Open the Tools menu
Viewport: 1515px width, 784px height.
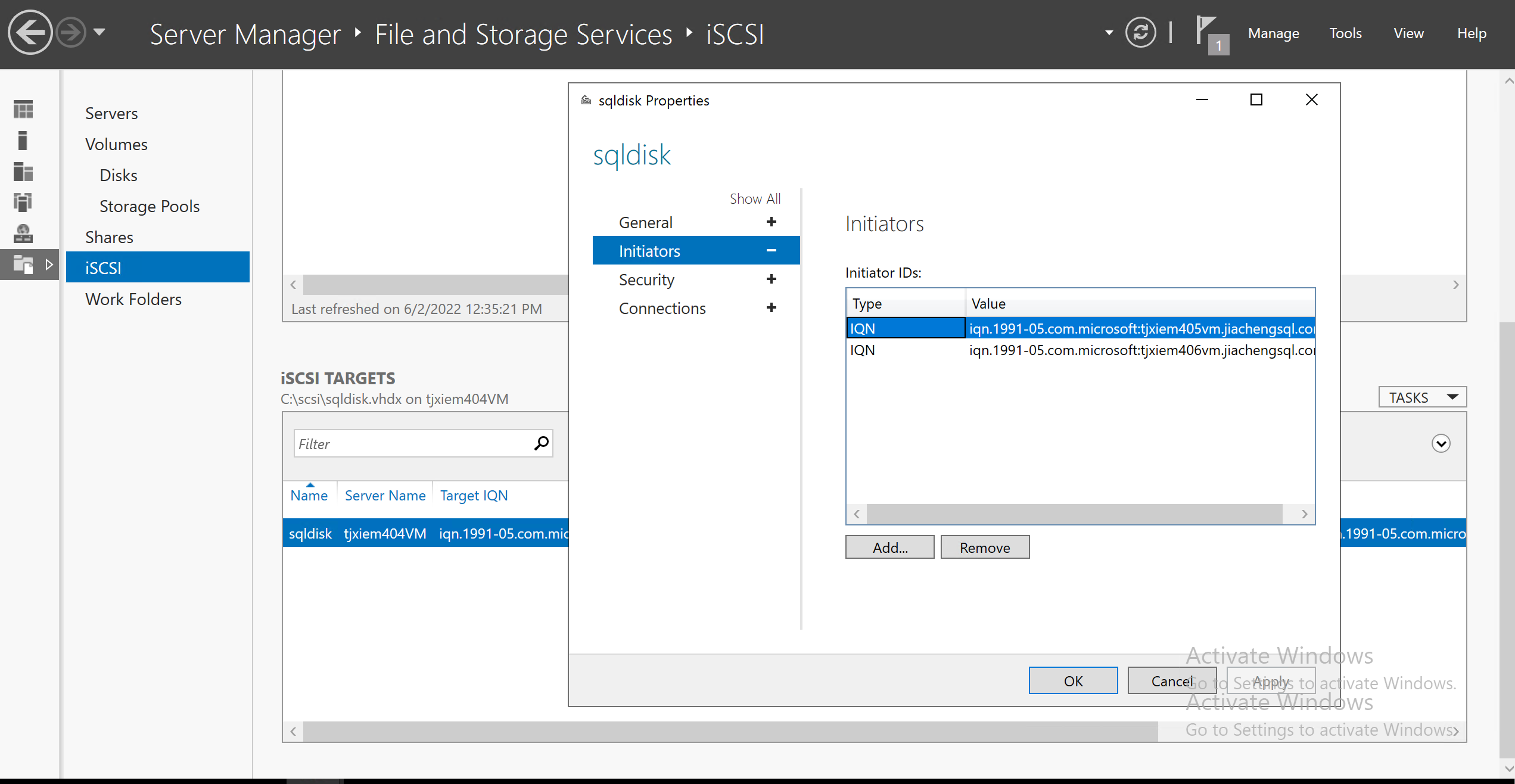point(1345,33)
